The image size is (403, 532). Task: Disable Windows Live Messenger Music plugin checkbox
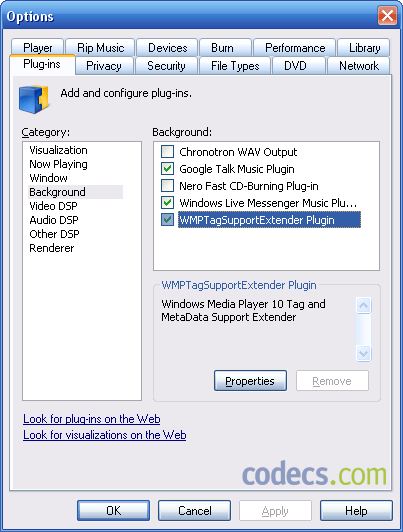click(x=167, y=203)
